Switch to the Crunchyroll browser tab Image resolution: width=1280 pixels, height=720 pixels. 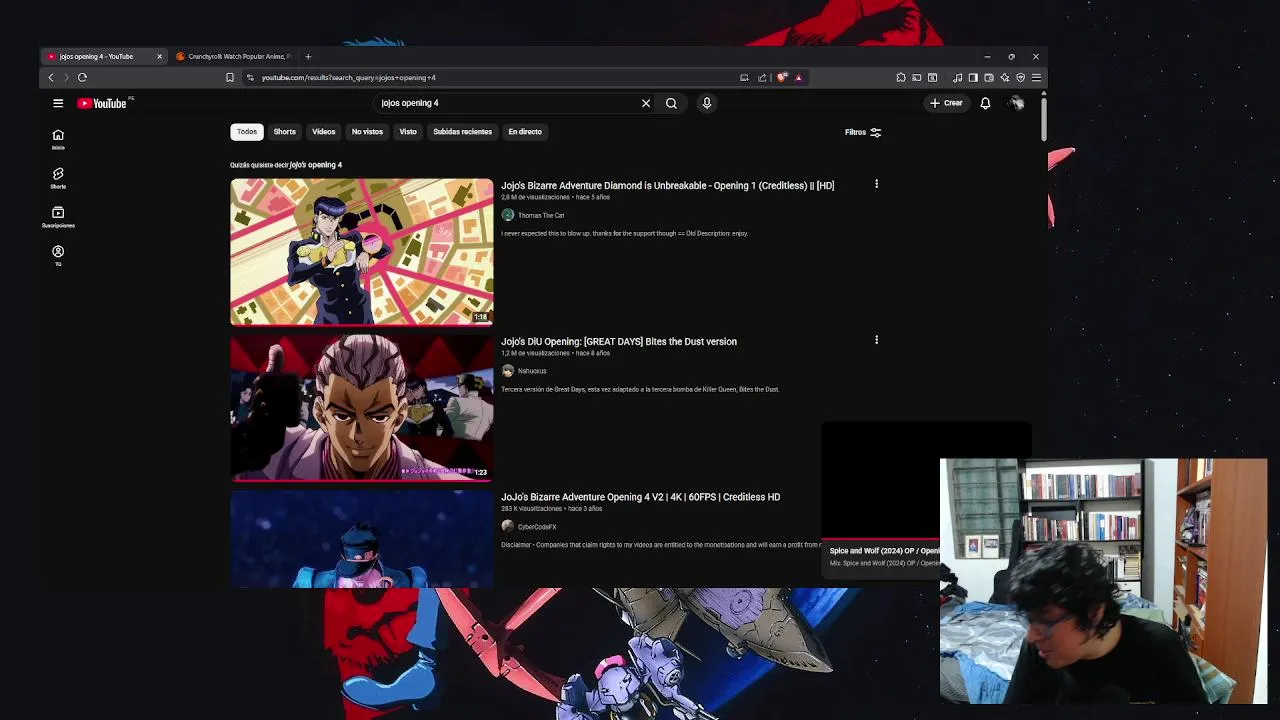click(235, 56)
